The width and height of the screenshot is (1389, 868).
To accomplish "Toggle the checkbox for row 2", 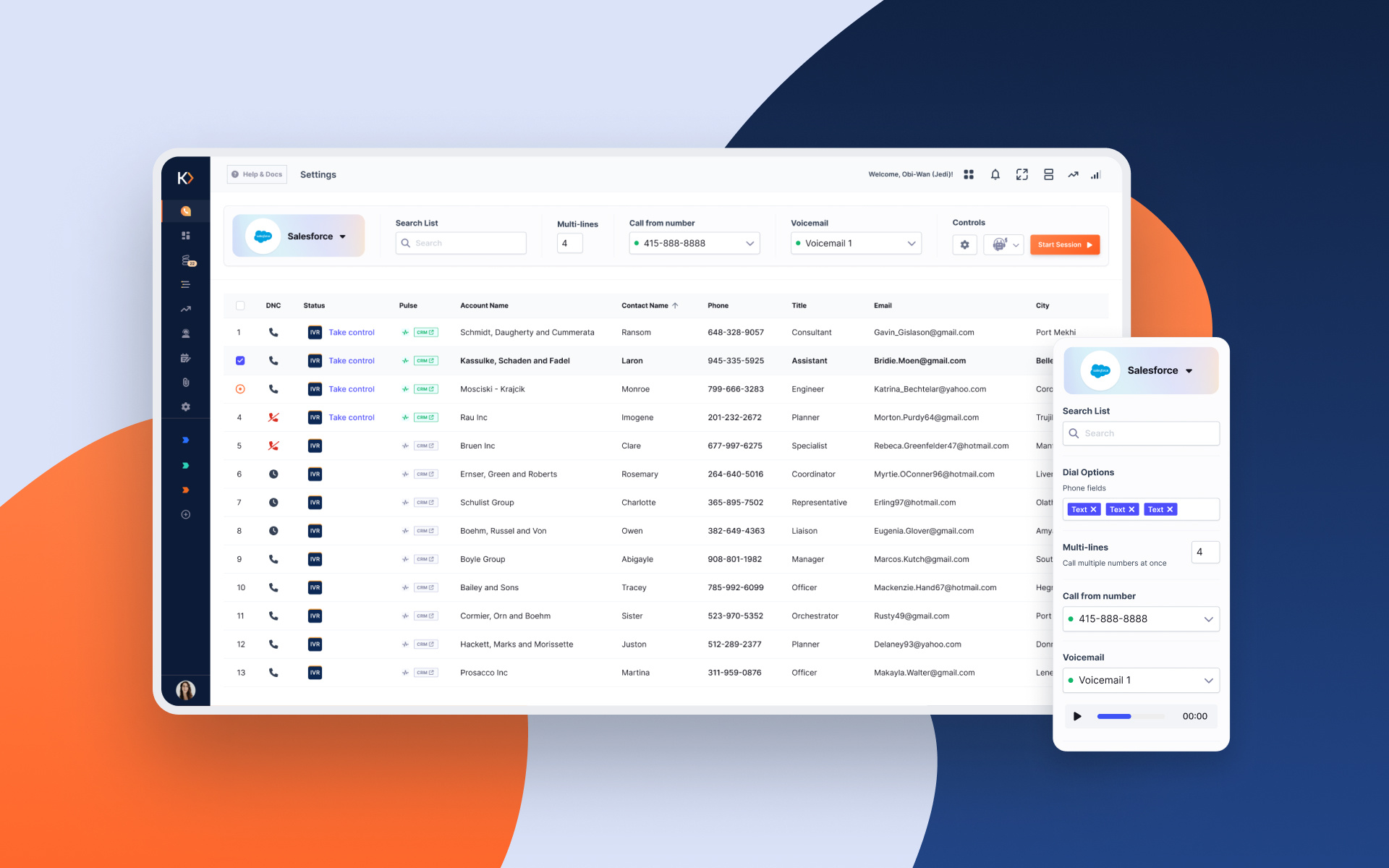I will (240, 360).
